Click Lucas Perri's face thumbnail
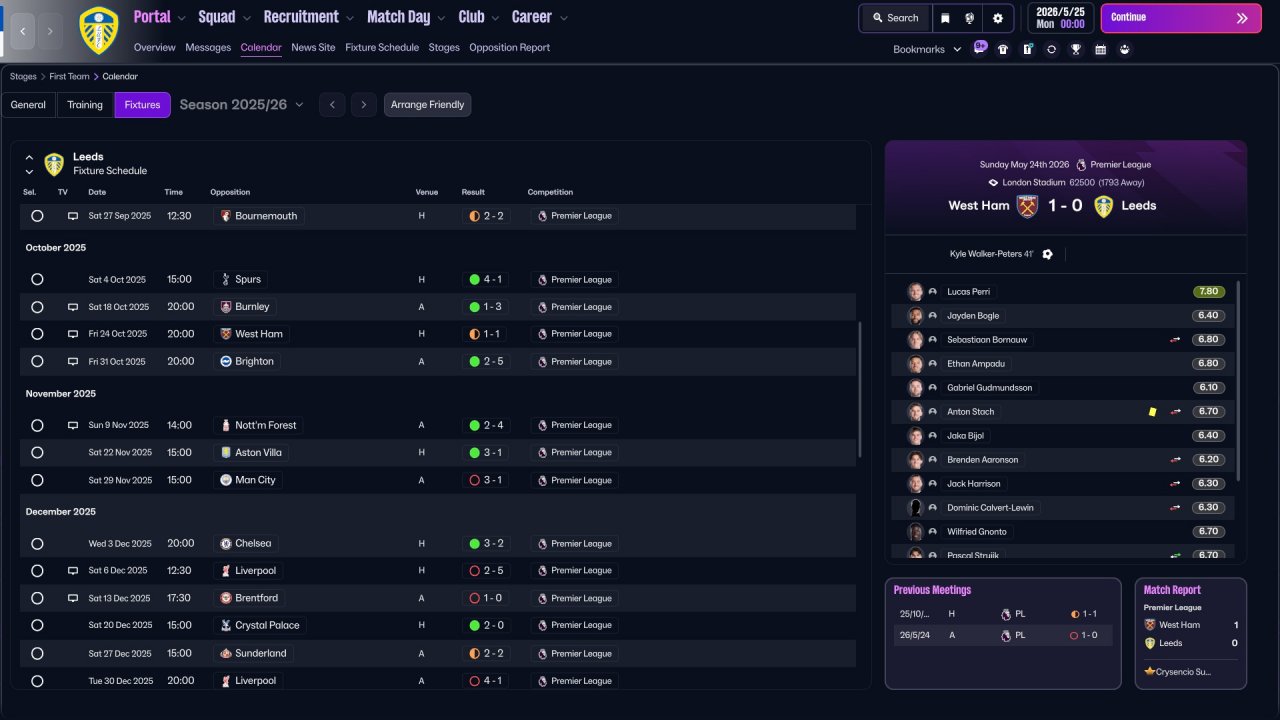The image size is (1280, 720). (x=915, y=292)
